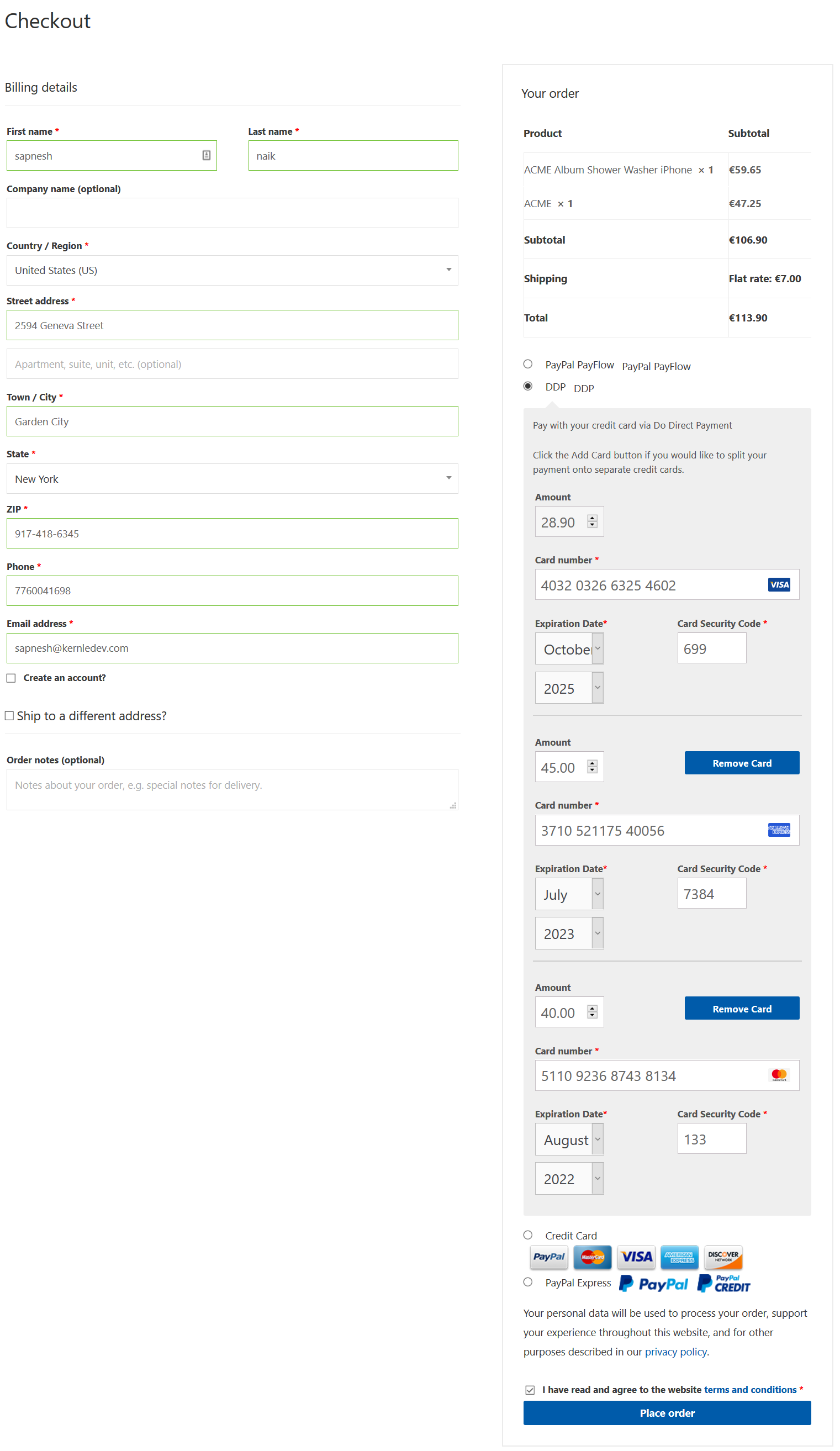This screenshot has height=1451, width=840.
Task: Click the Place order button
Action: pyautogui.click(x=667, y=1414)
